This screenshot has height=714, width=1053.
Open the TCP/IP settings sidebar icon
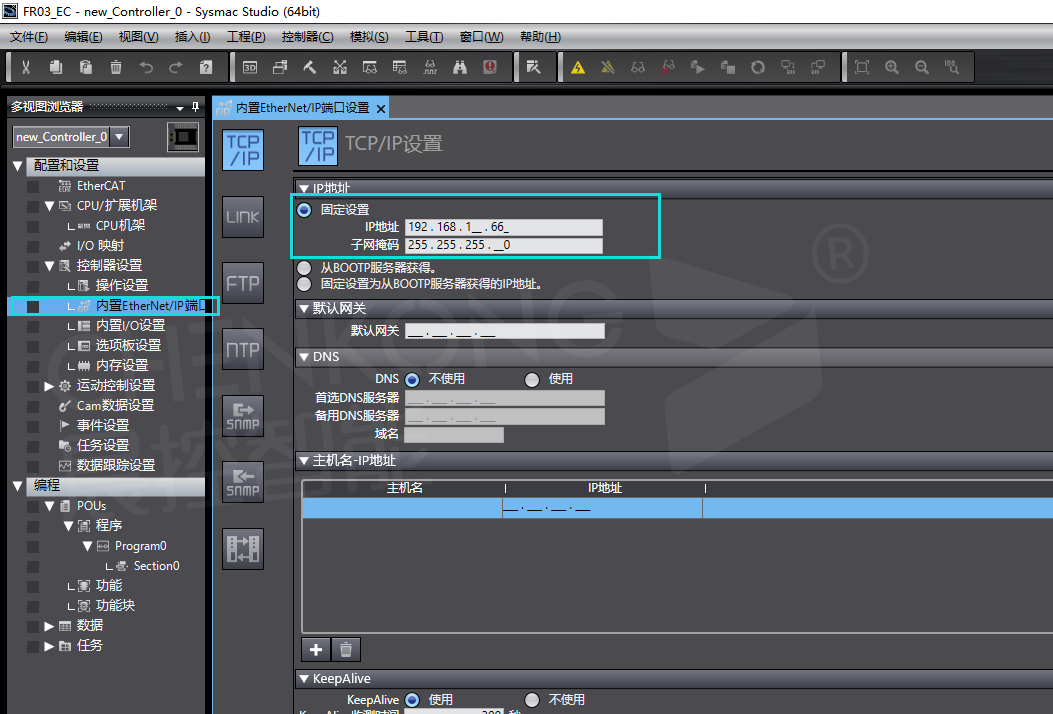click(242, 150)
